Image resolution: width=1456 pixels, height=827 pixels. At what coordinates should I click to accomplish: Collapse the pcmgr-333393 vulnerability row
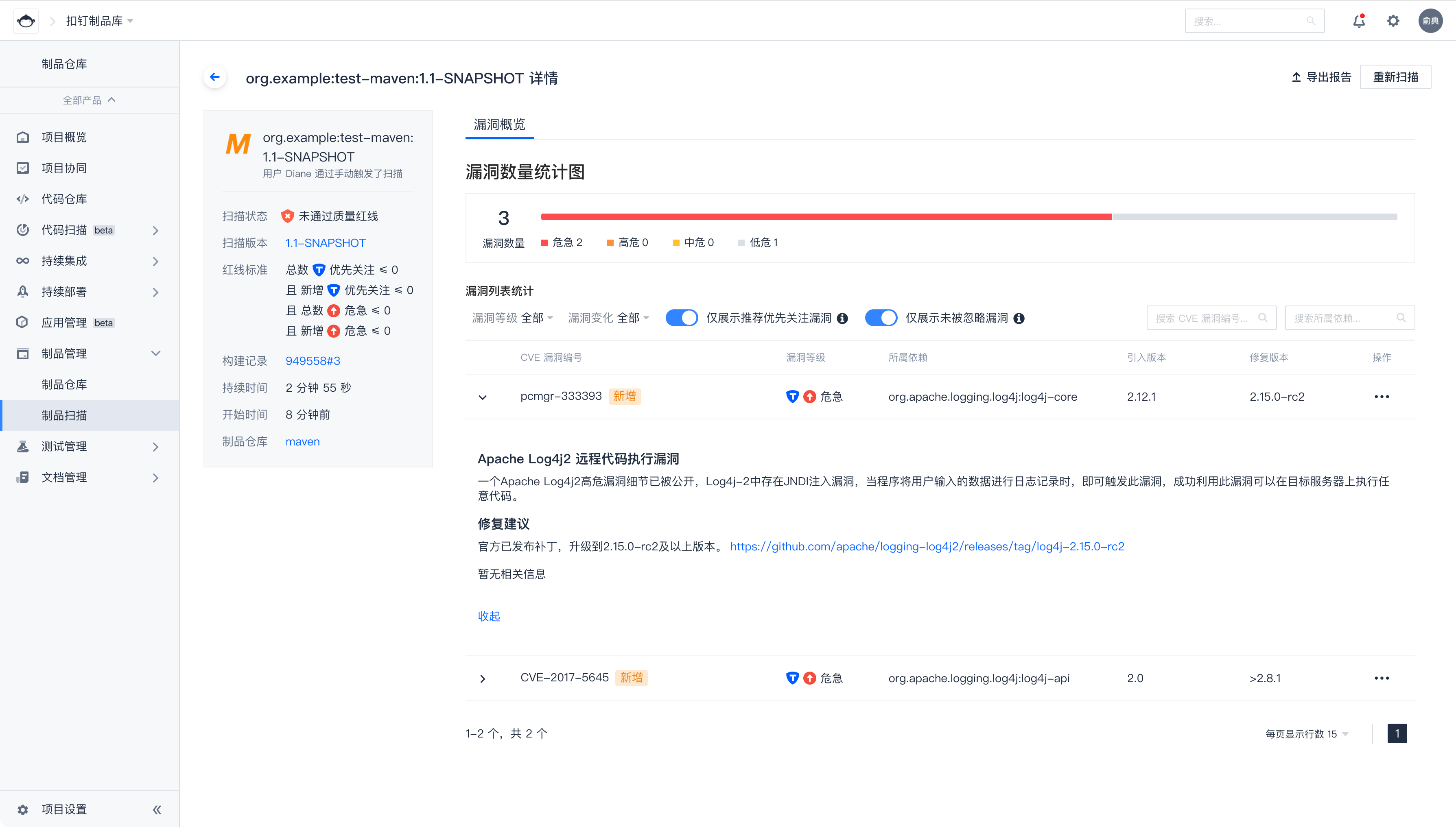[483, 397]
